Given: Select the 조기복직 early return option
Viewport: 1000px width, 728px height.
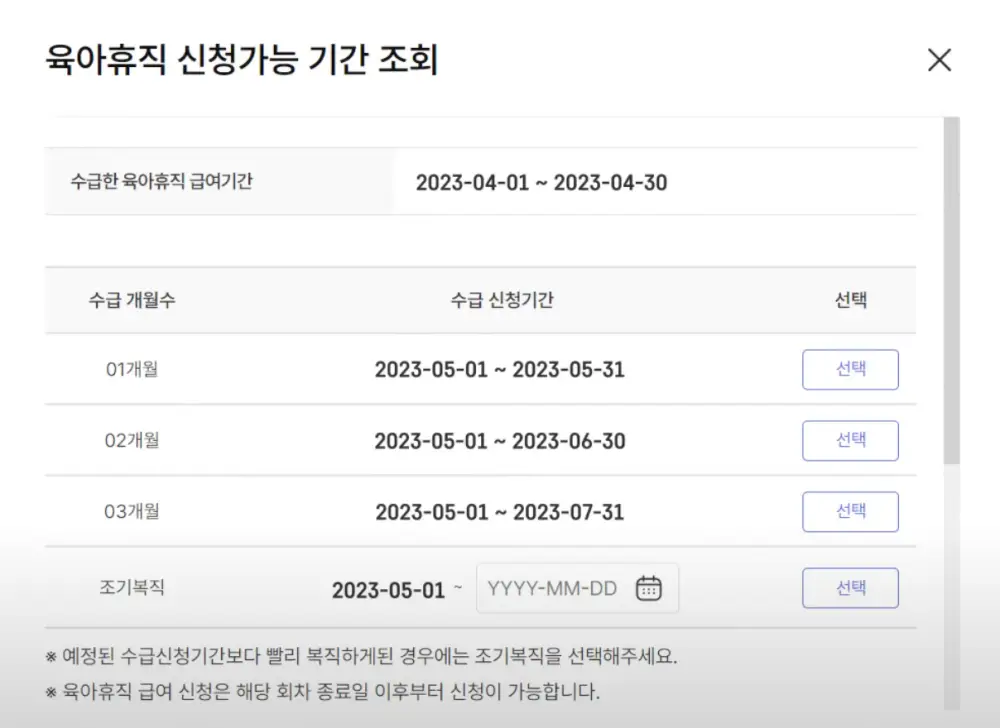Looking at the screenshot, I should (x=850, y=588).
